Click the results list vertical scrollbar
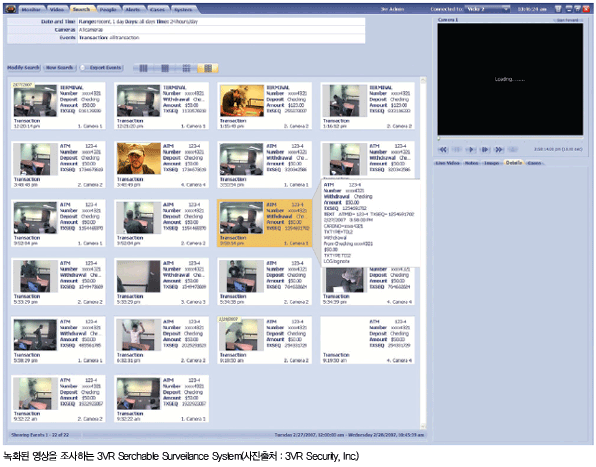This screenshot has height=467, width=596. click(423, 253)
